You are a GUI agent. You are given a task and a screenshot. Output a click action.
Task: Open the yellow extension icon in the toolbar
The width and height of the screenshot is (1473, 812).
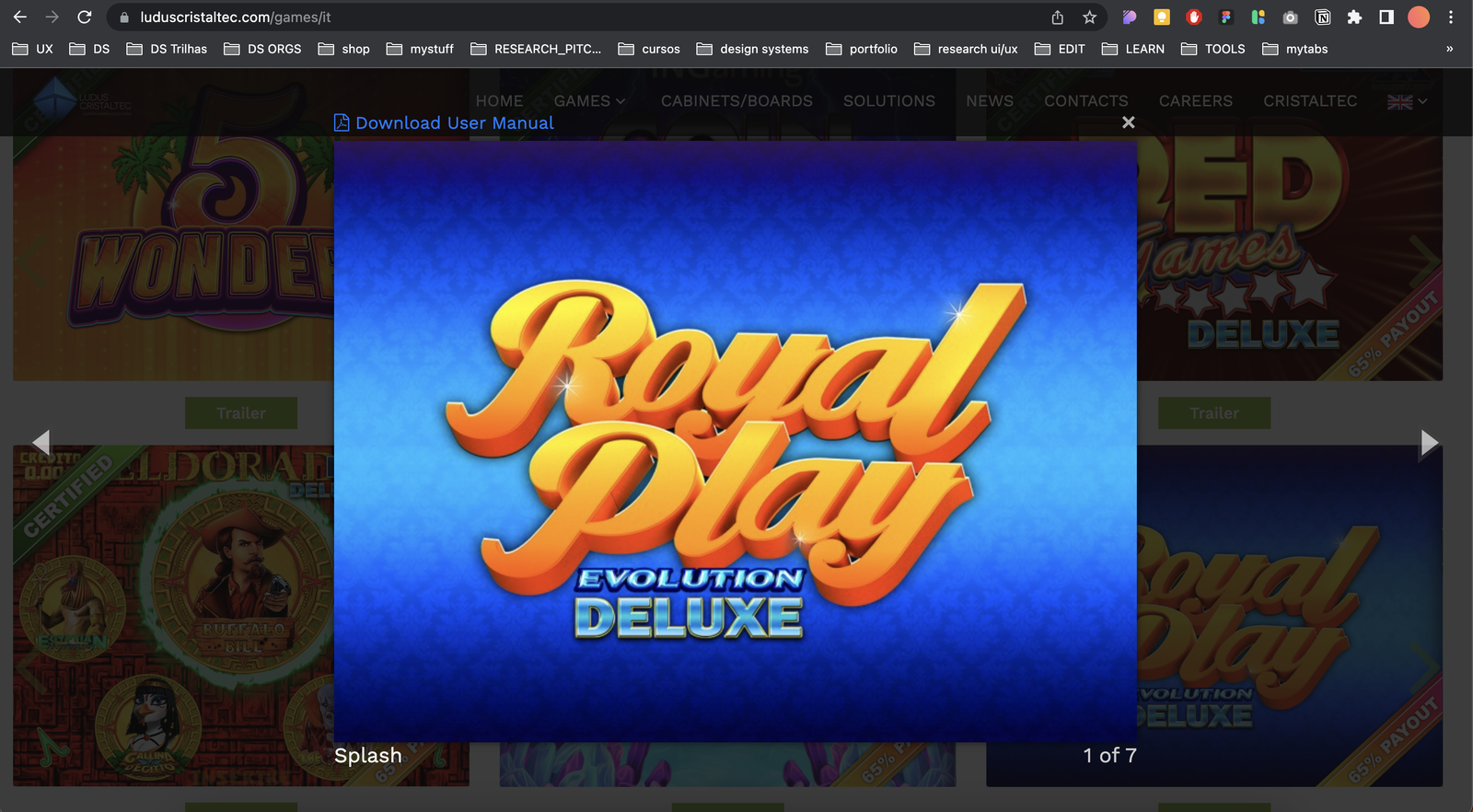tap(1162, 17)
